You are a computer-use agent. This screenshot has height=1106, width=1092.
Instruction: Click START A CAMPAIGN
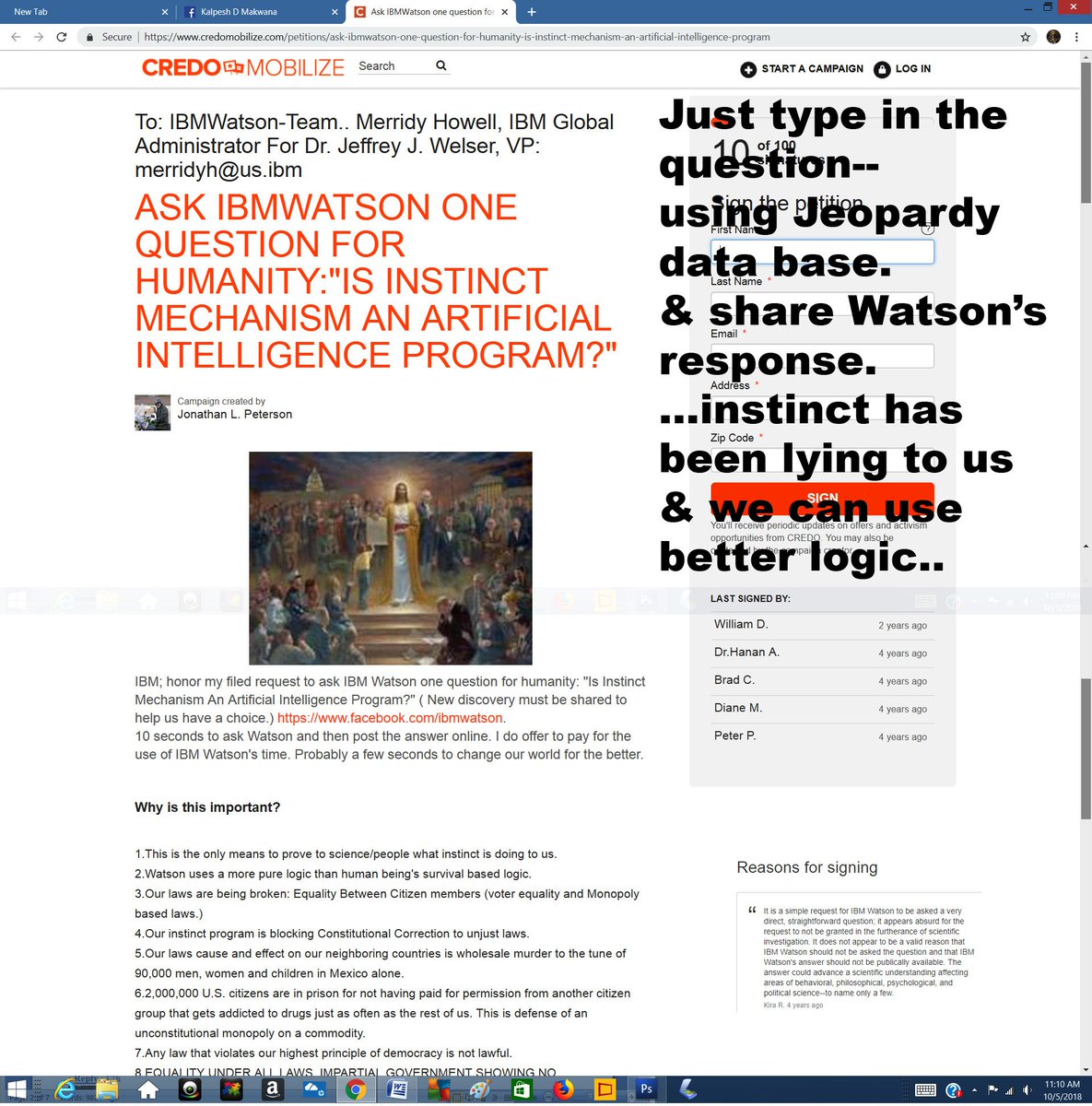(x=802, y=69)
